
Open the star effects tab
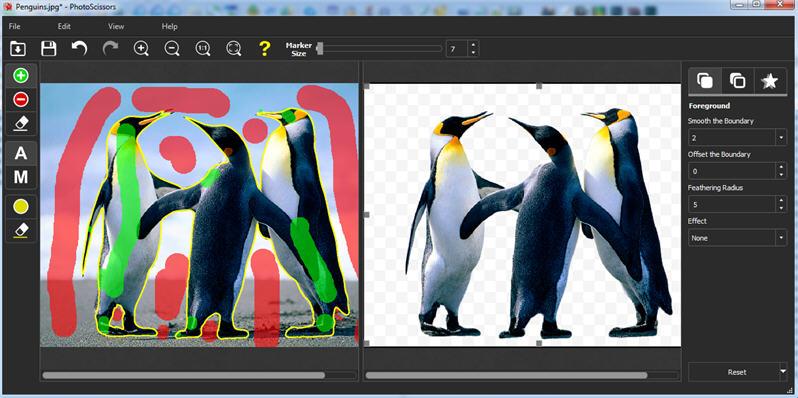[770, 81]
